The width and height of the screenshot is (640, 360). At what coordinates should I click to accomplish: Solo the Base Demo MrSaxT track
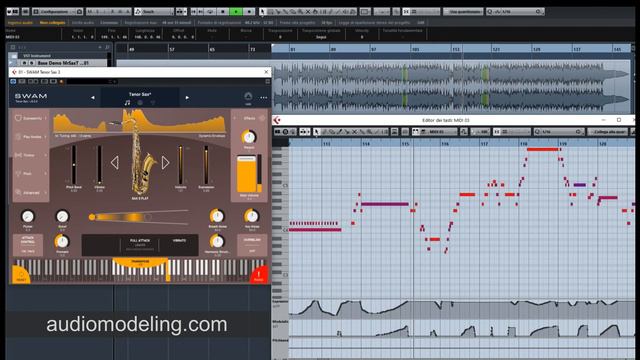coord(31,63)
